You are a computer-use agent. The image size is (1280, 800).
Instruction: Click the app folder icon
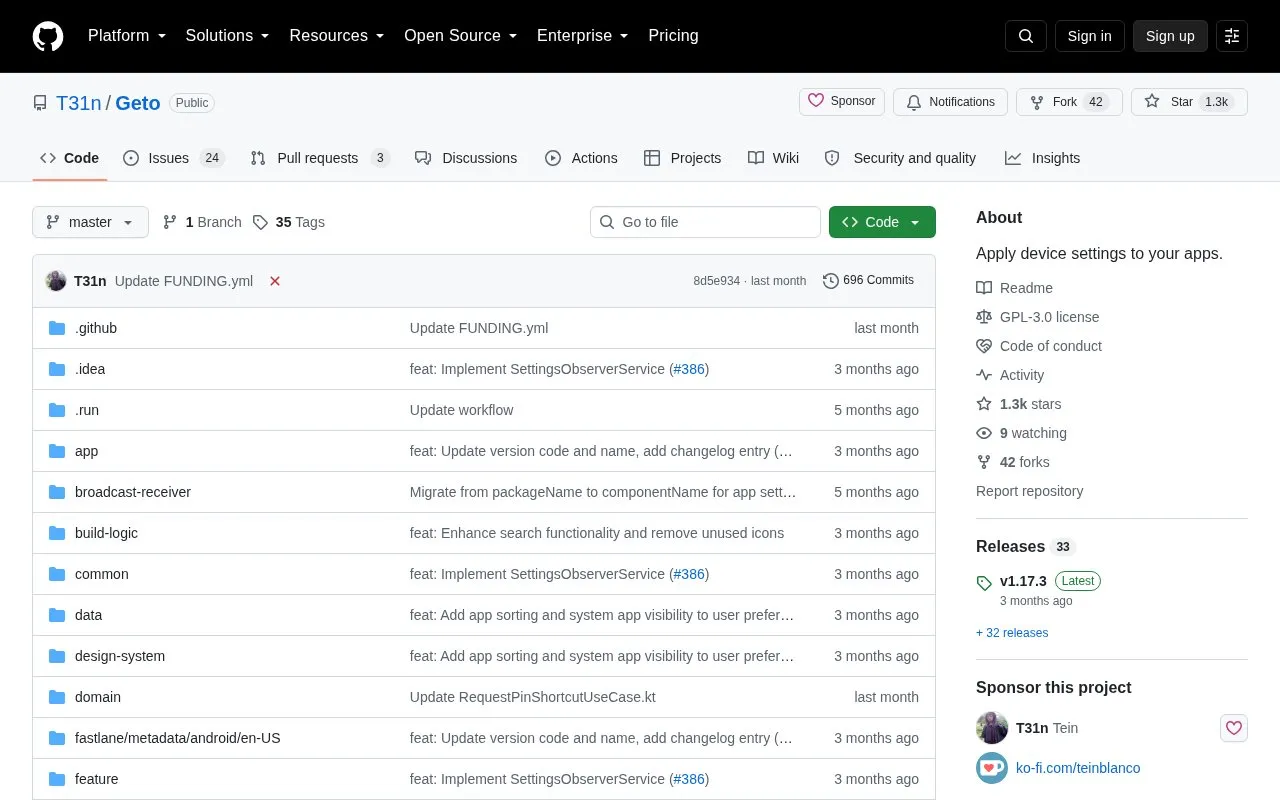[57, 451]
